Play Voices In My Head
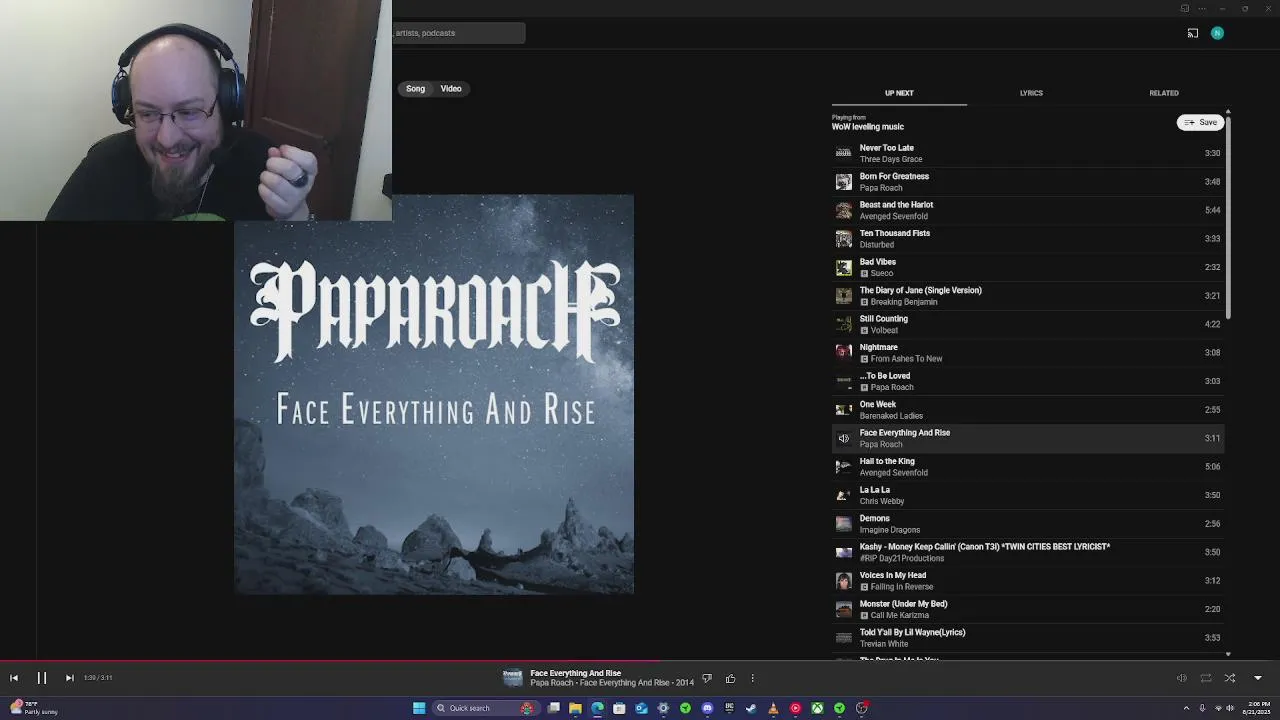This screenshot has height=720, width=1280. [x=1028, y=581]
